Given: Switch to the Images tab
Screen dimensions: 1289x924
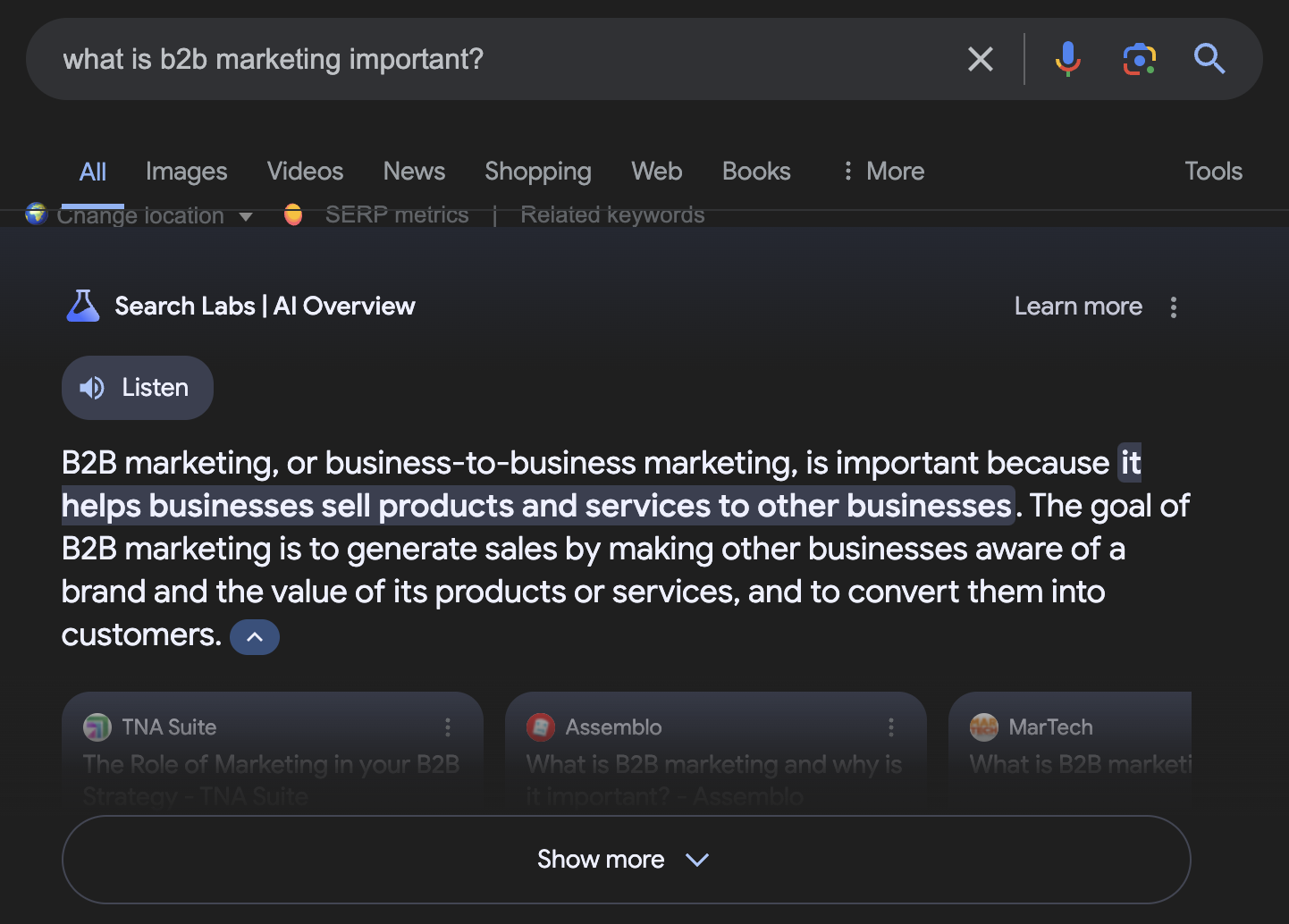Looking at the screenshot, I should tap(186, 172).
